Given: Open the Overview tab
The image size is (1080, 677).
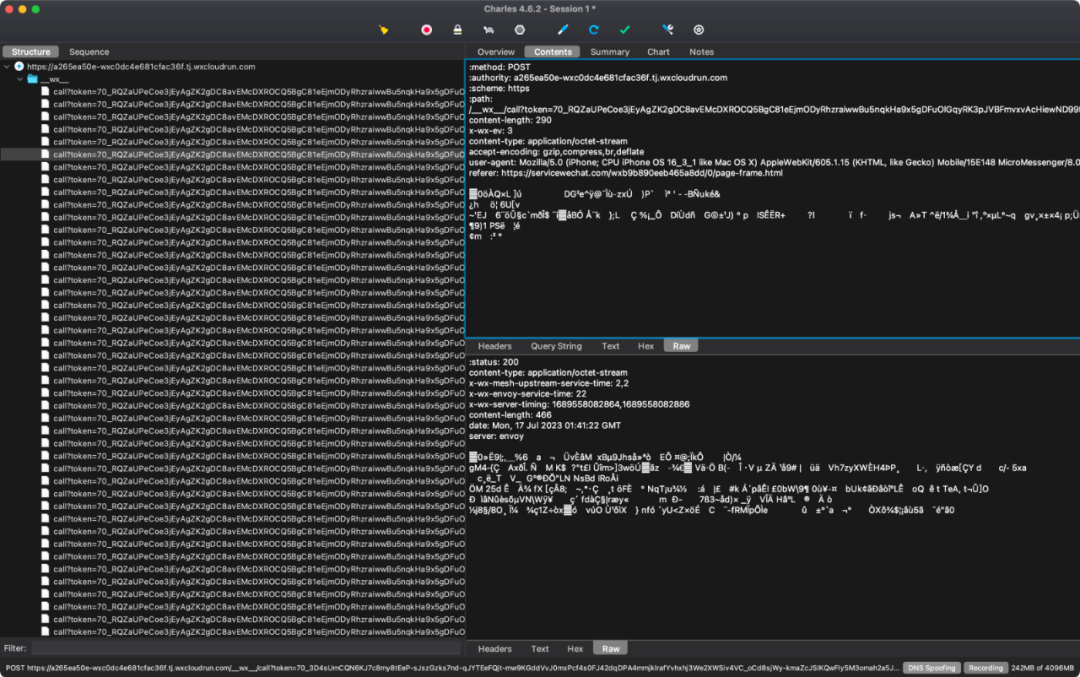Looking at the screenshot, I should tap(496, 52).
